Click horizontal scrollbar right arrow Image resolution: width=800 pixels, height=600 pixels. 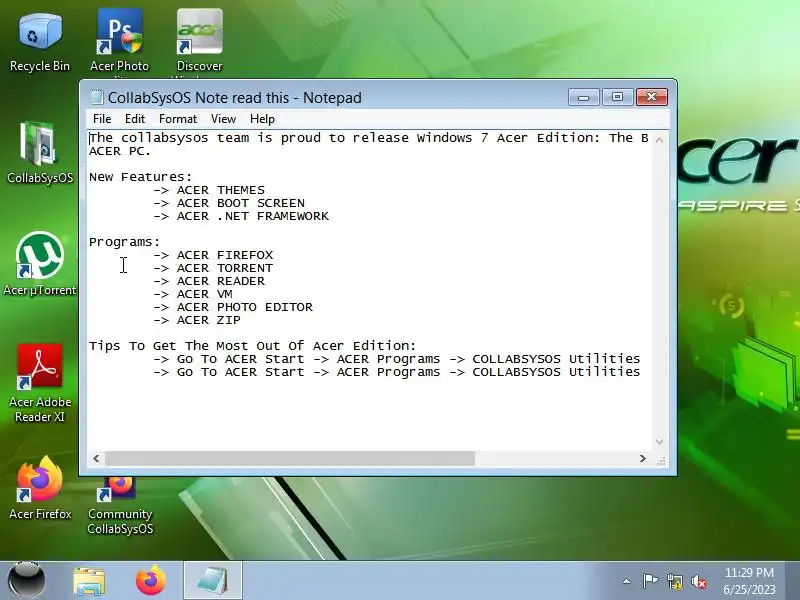click(x=643, y=459)
